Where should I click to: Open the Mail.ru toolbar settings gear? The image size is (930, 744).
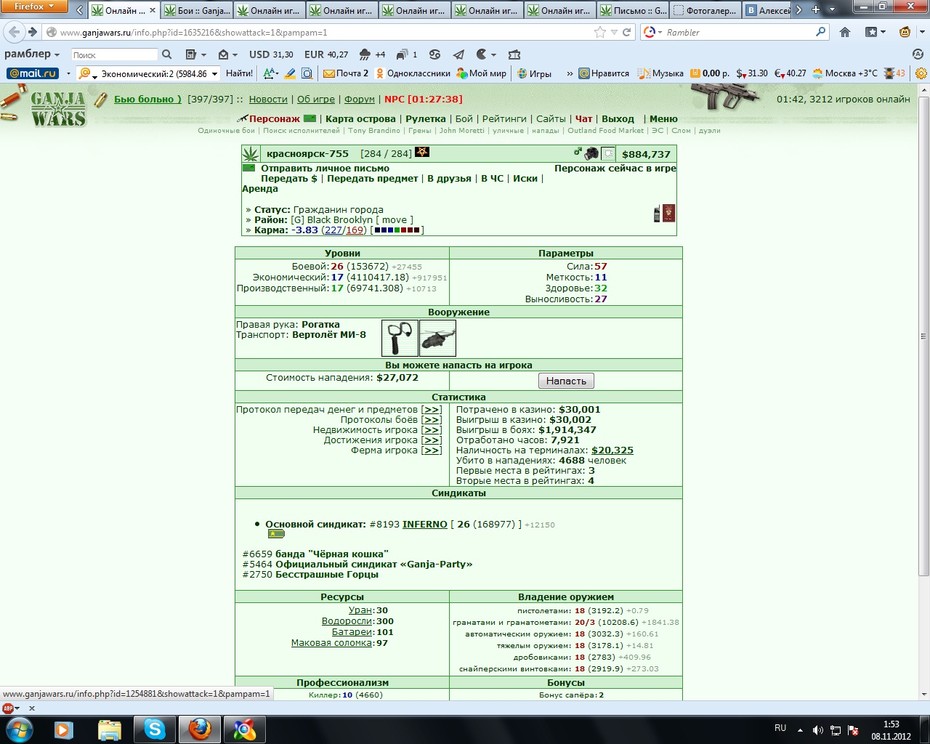pos(921,74)
